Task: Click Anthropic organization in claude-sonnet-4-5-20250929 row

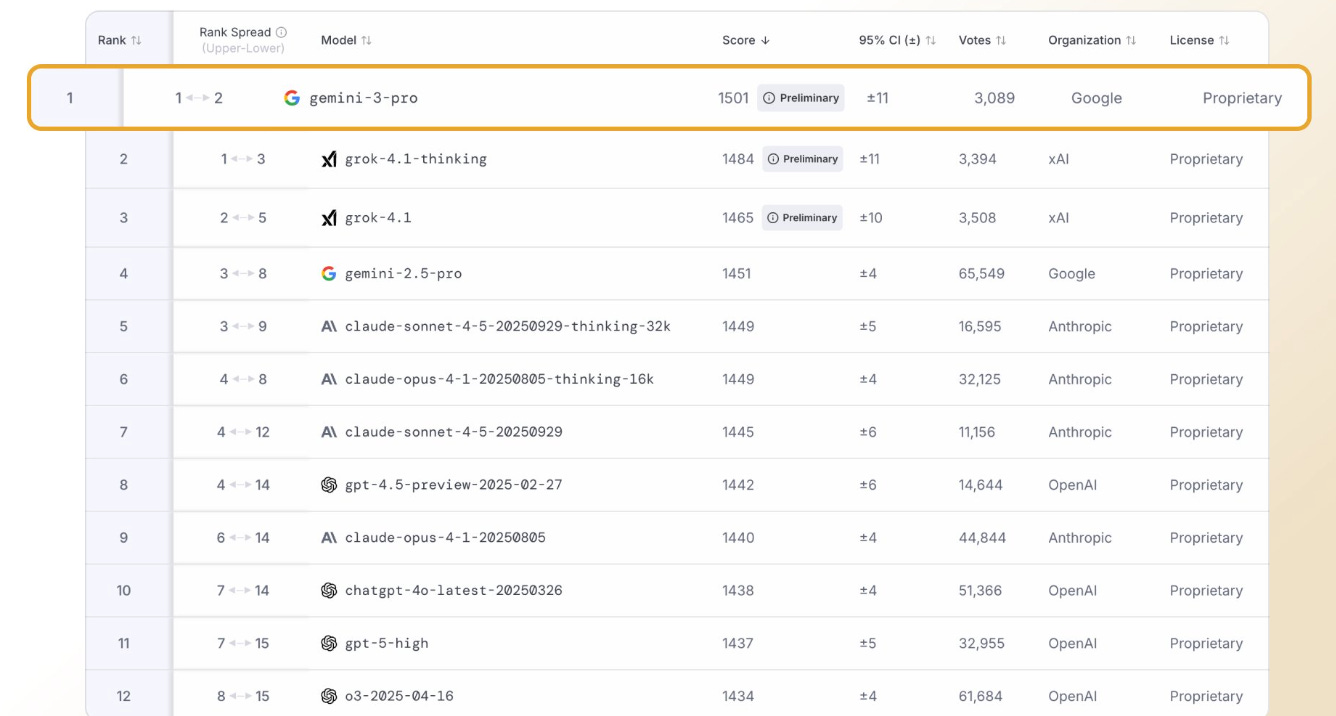Action: [x=1080, y=432]
